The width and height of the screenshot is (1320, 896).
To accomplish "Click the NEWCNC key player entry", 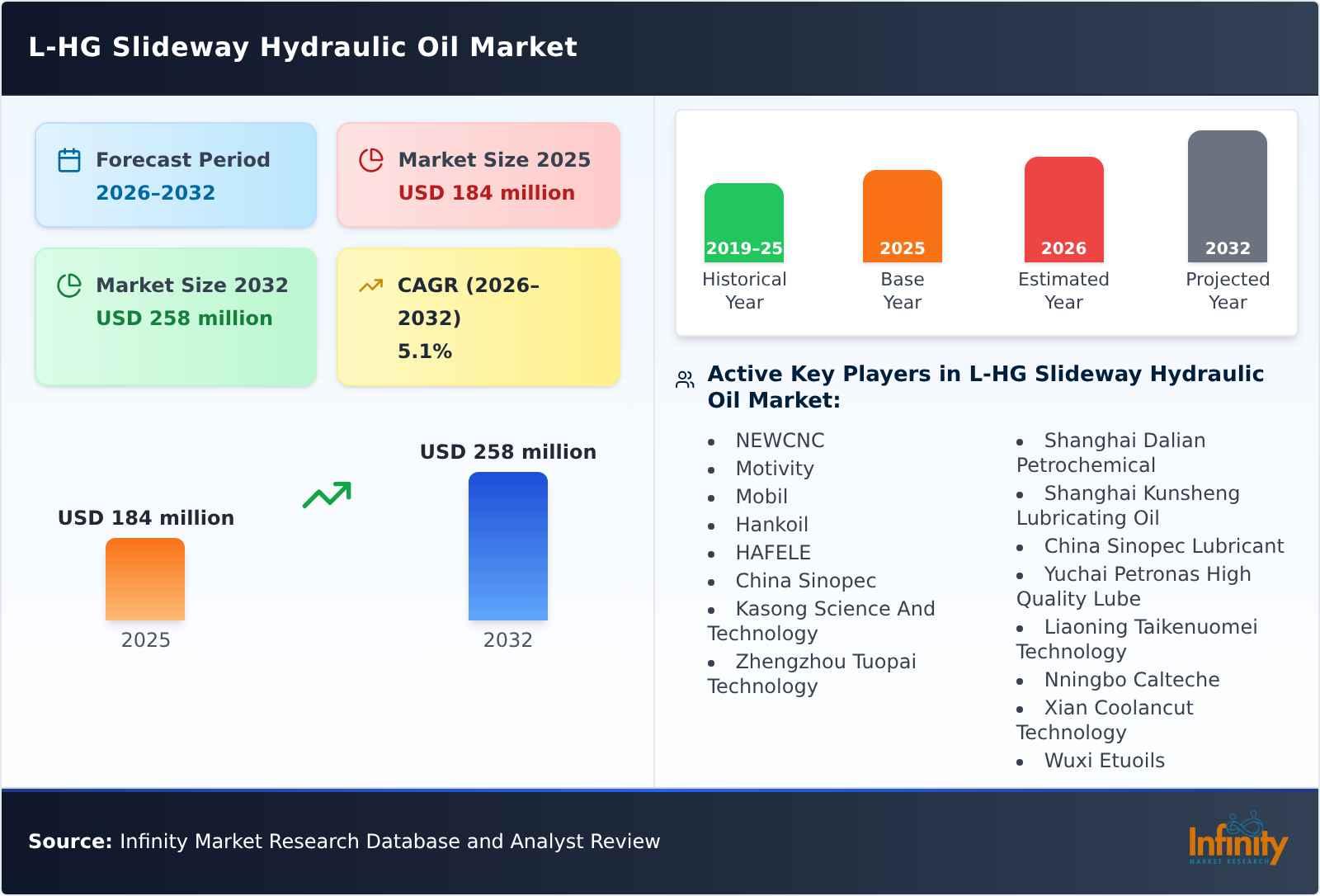I will click(779, 440).
